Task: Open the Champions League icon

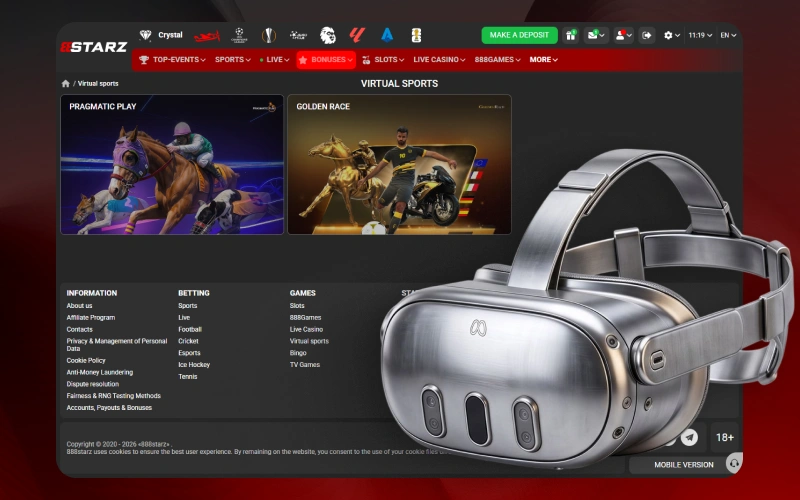Action: click(239, 35)
